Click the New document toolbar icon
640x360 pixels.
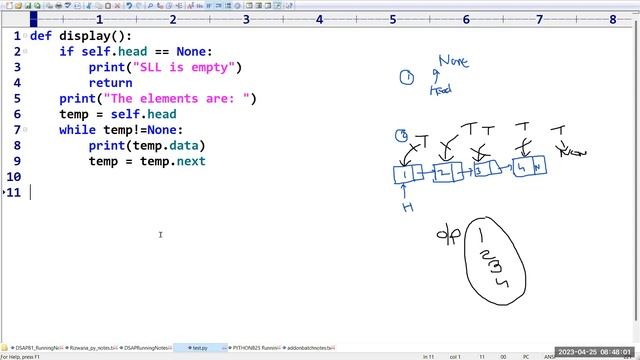(9, 6)
